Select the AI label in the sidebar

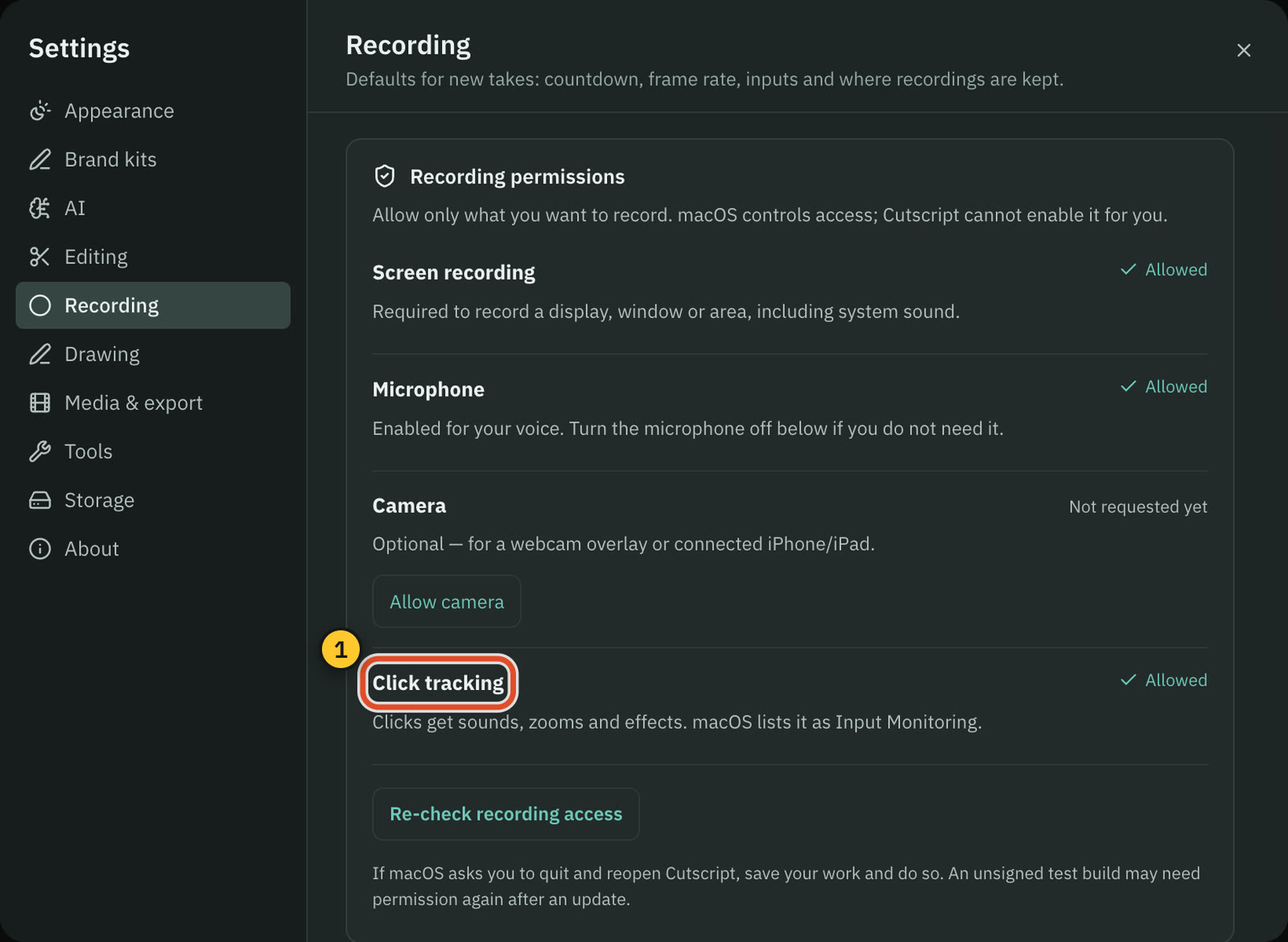[x=75, y=209]
